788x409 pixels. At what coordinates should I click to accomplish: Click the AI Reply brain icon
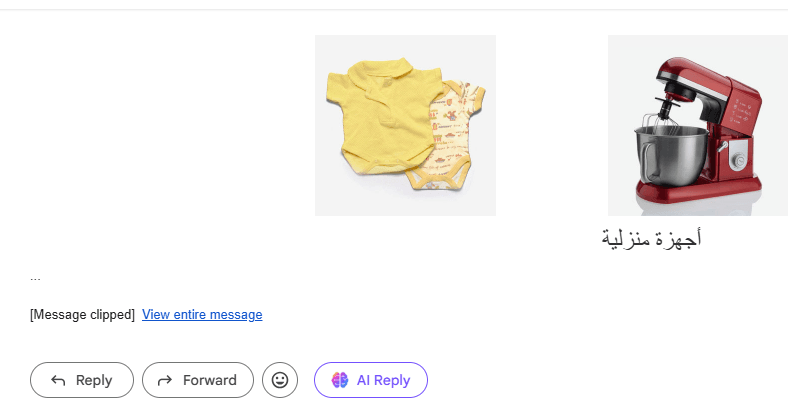pos(340,380)
